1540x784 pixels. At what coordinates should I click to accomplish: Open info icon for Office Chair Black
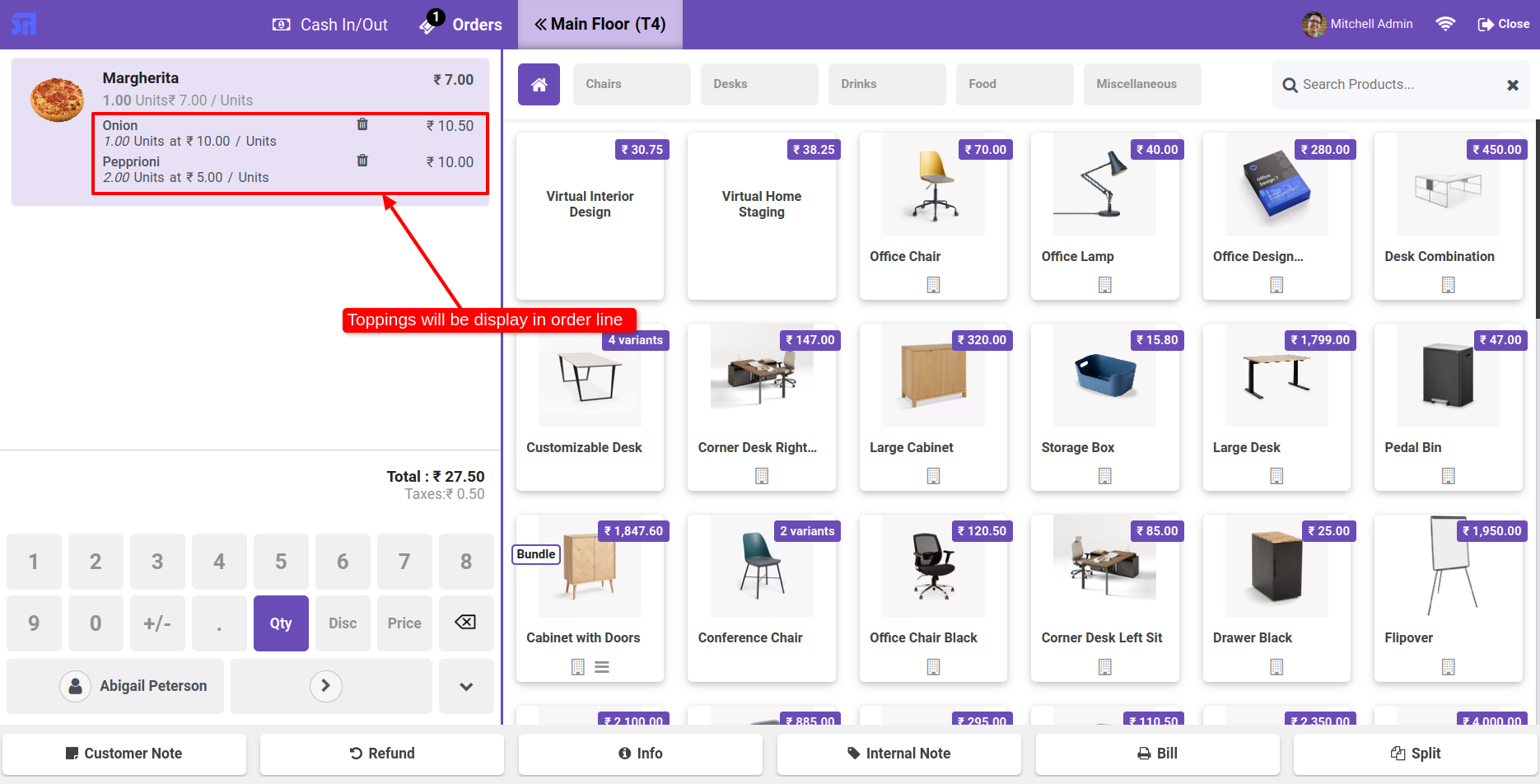pos(933,667)
